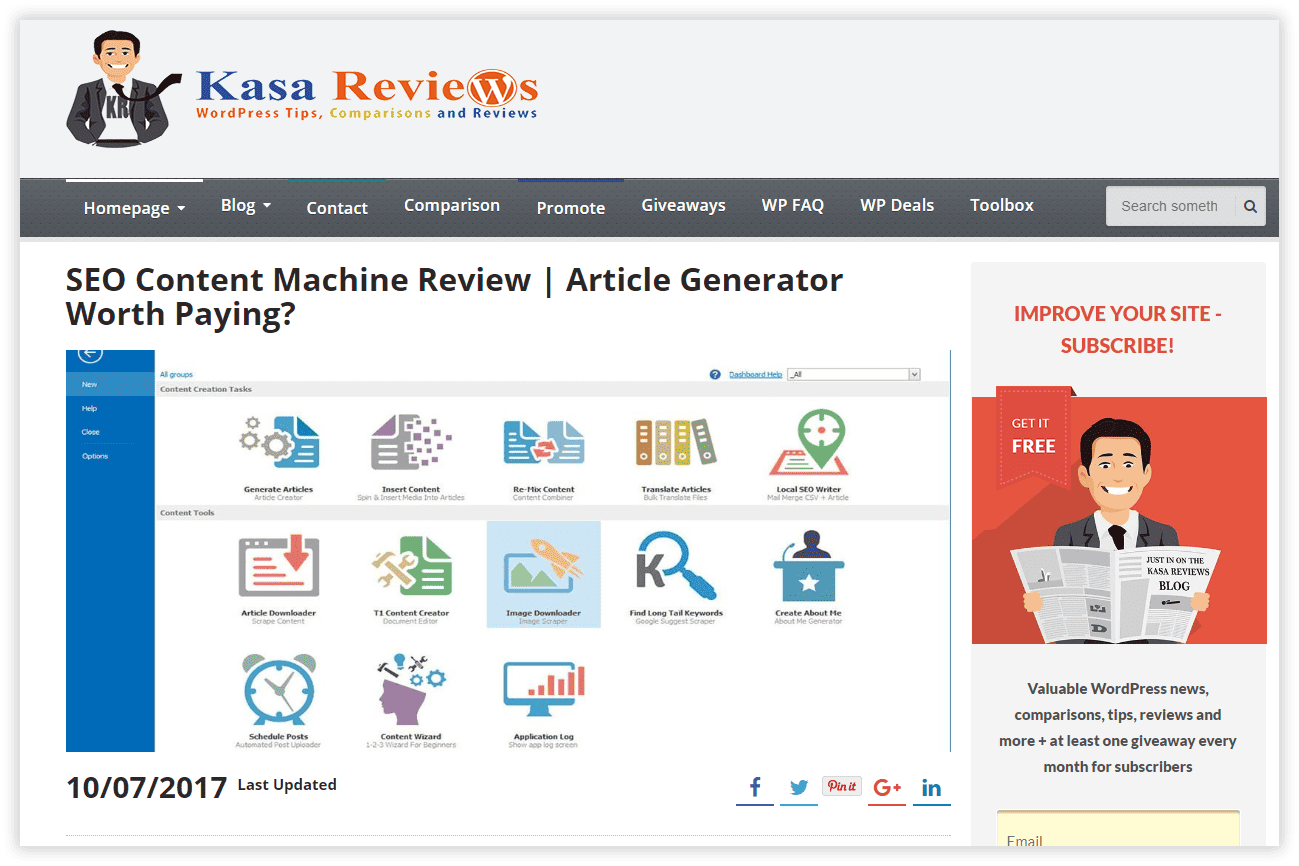1299x866 pixels.
Task: Launch the Re-Mix Content combiner
Action: tap(543, 451)
